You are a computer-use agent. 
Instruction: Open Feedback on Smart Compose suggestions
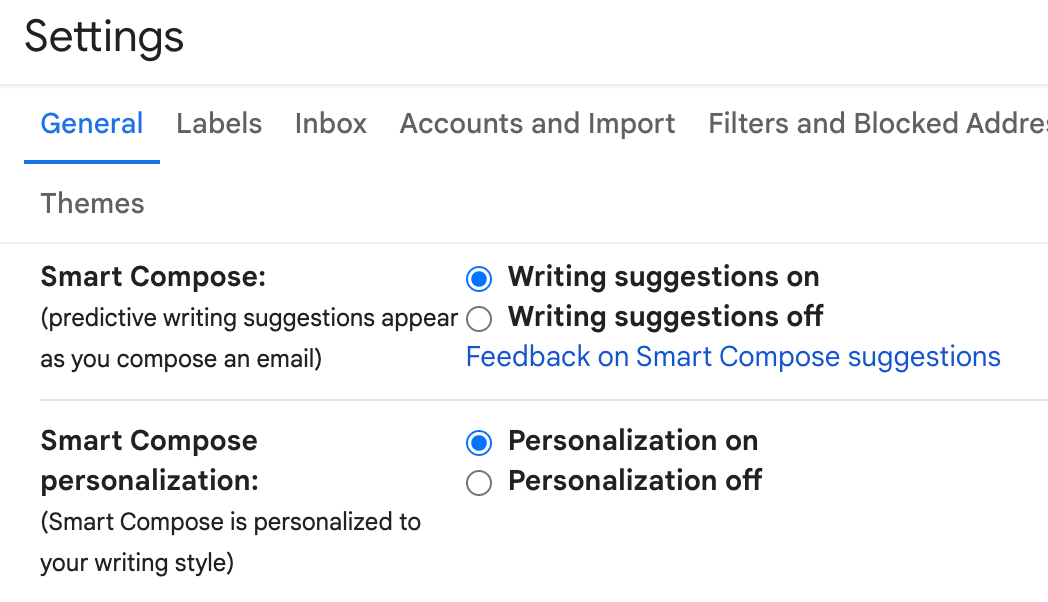coord(733,356)
